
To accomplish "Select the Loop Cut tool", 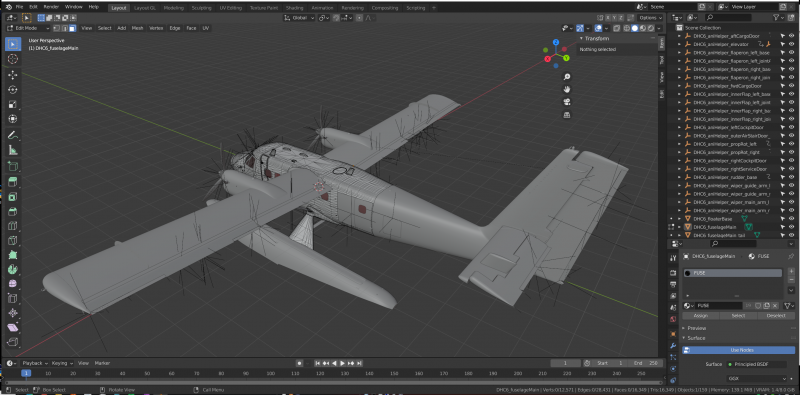I will (13, 226).
